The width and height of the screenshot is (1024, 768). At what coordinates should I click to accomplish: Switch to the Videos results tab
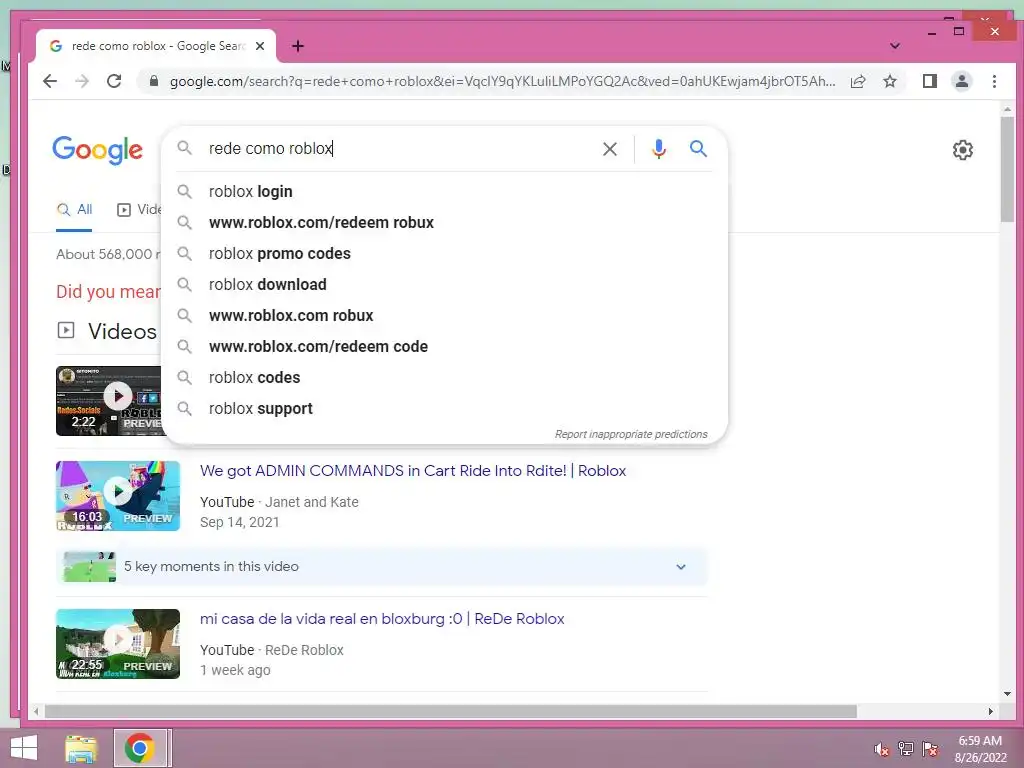click(x=139, y=210)
